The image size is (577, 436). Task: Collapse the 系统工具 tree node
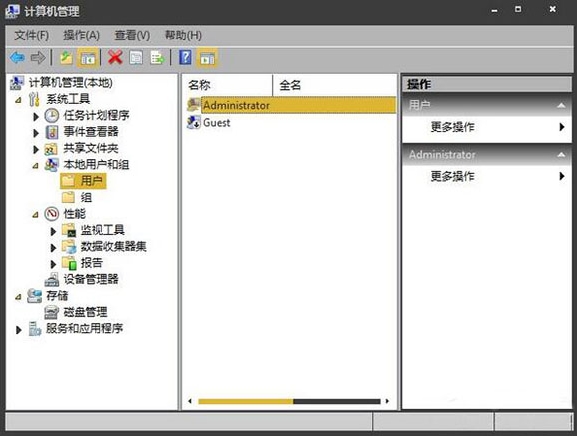18,100
